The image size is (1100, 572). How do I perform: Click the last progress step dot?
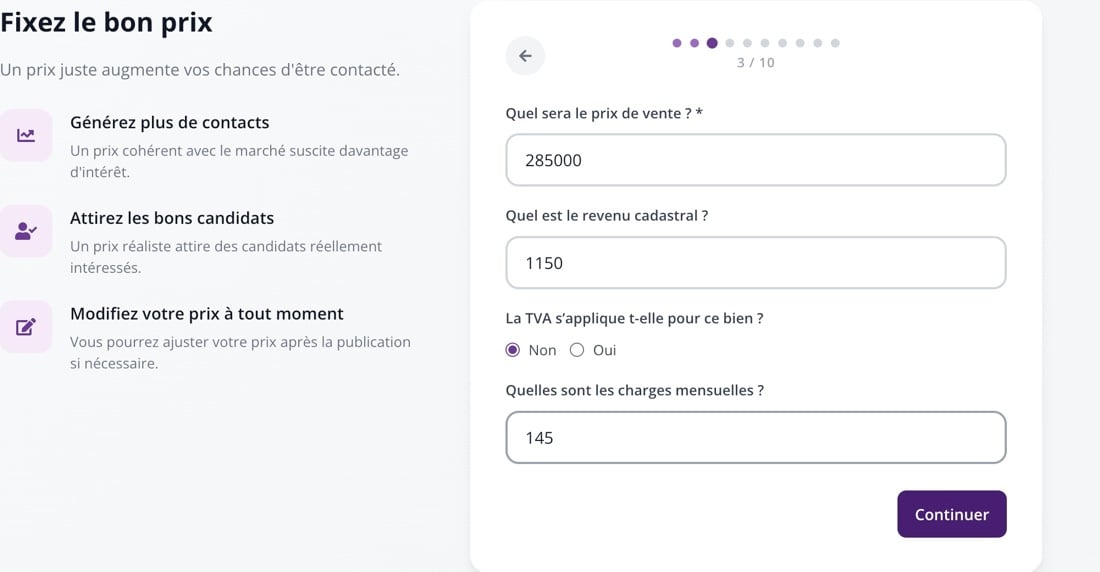point(835,44)
